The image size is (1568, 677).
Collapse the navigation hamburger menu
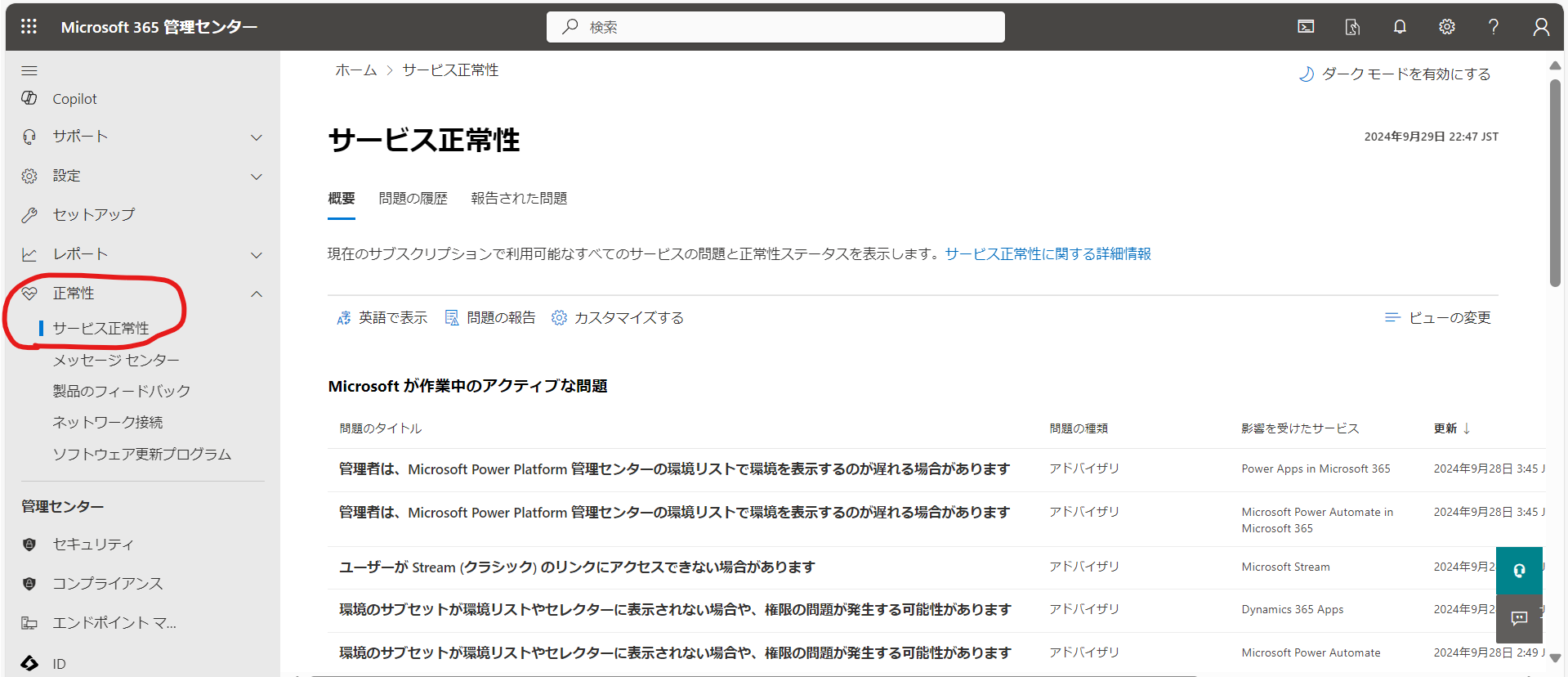pos(29,70)
